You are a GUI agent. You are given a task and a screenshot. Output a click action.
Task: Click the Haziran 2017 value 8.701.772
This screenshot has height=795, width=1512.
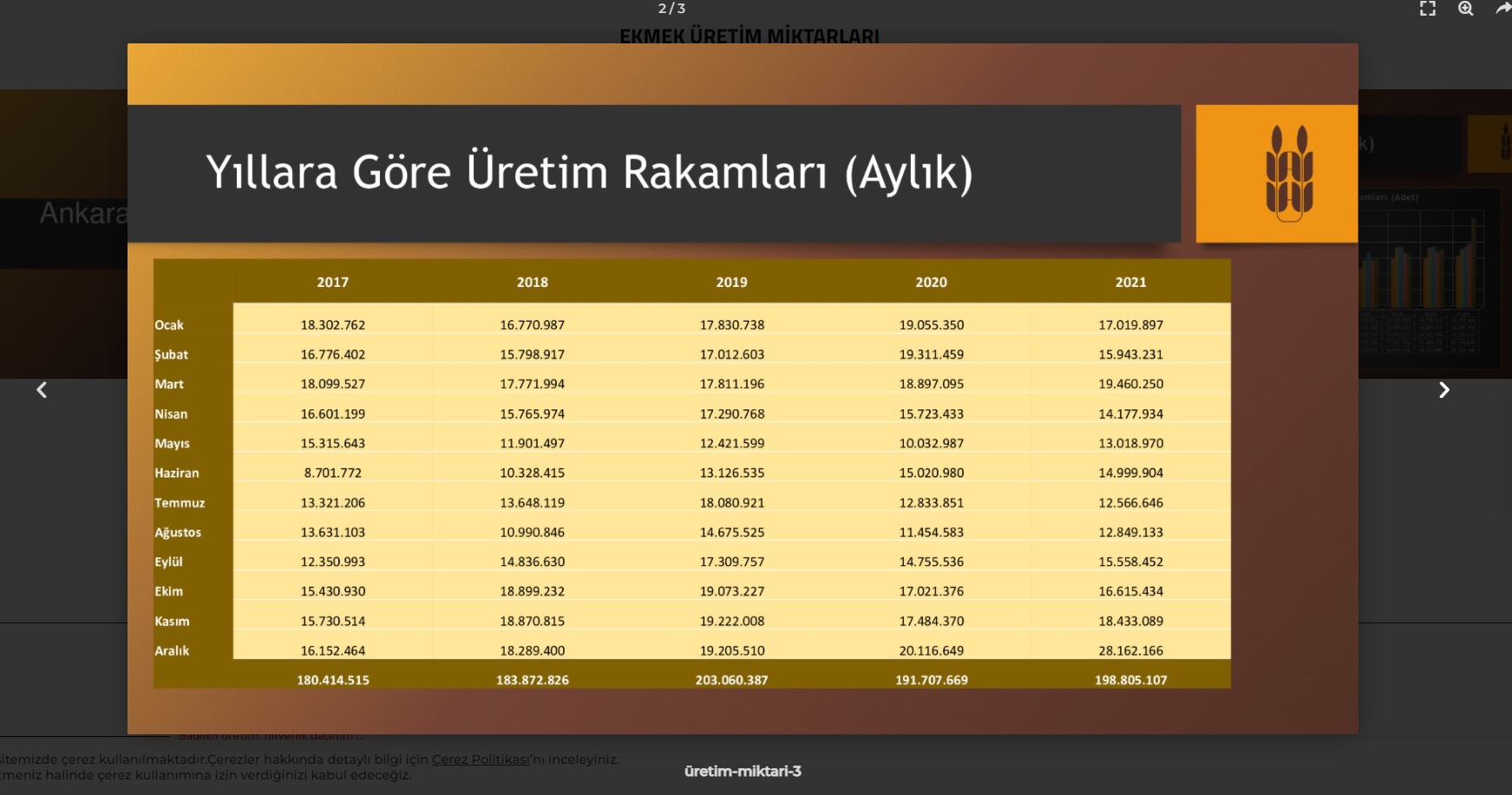(332, 473)
